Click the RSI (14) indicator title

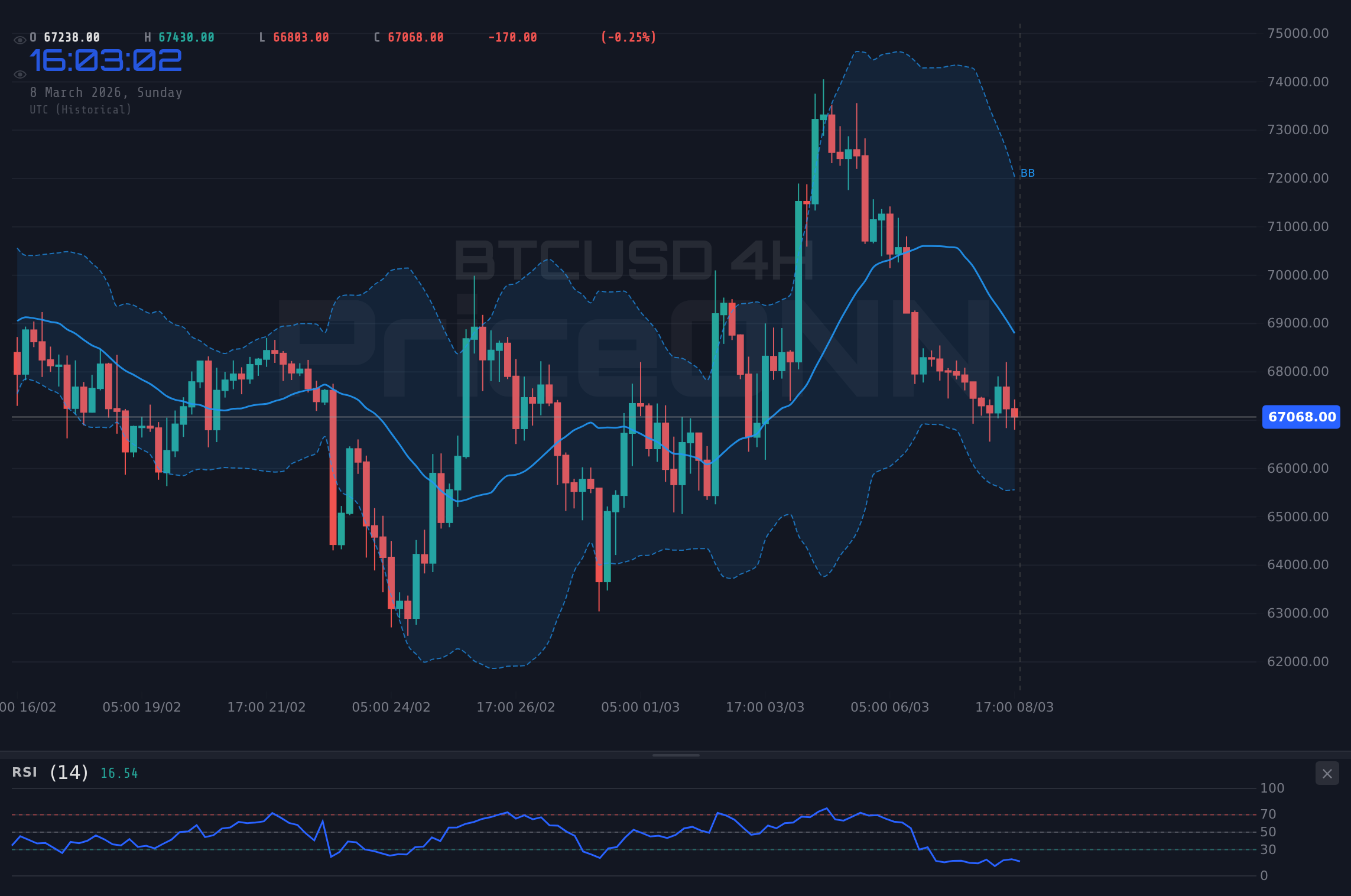point(50,772)
